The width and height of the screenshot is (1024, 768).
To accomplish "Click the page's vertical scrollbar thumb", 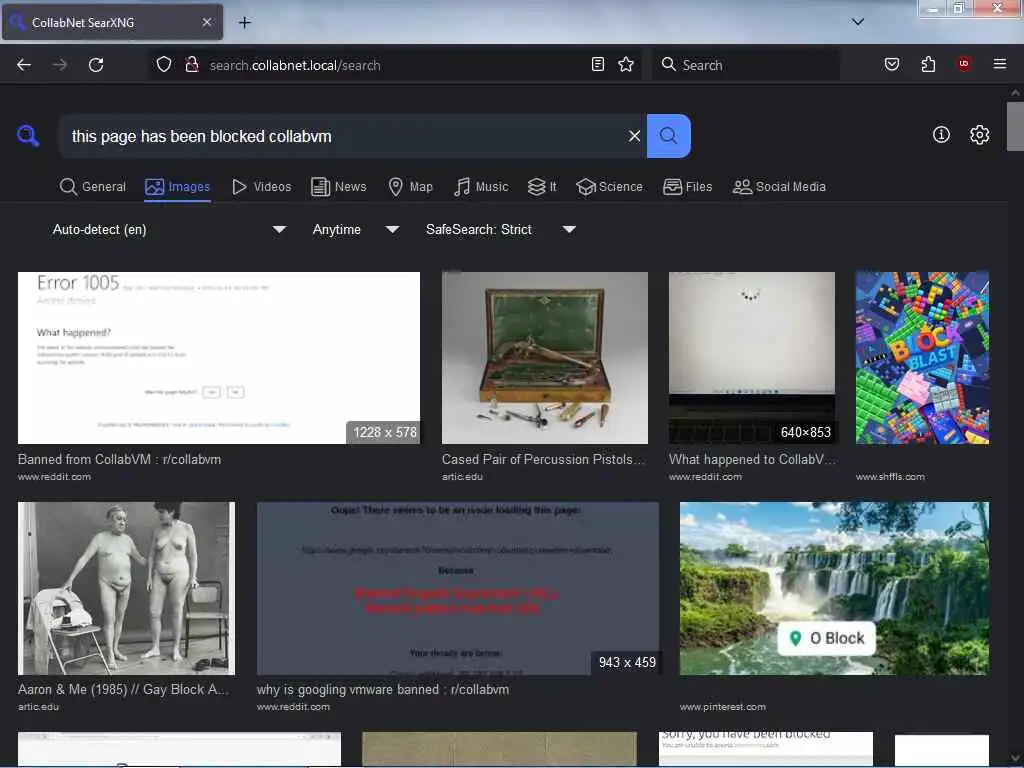I will click(1015, 126).
